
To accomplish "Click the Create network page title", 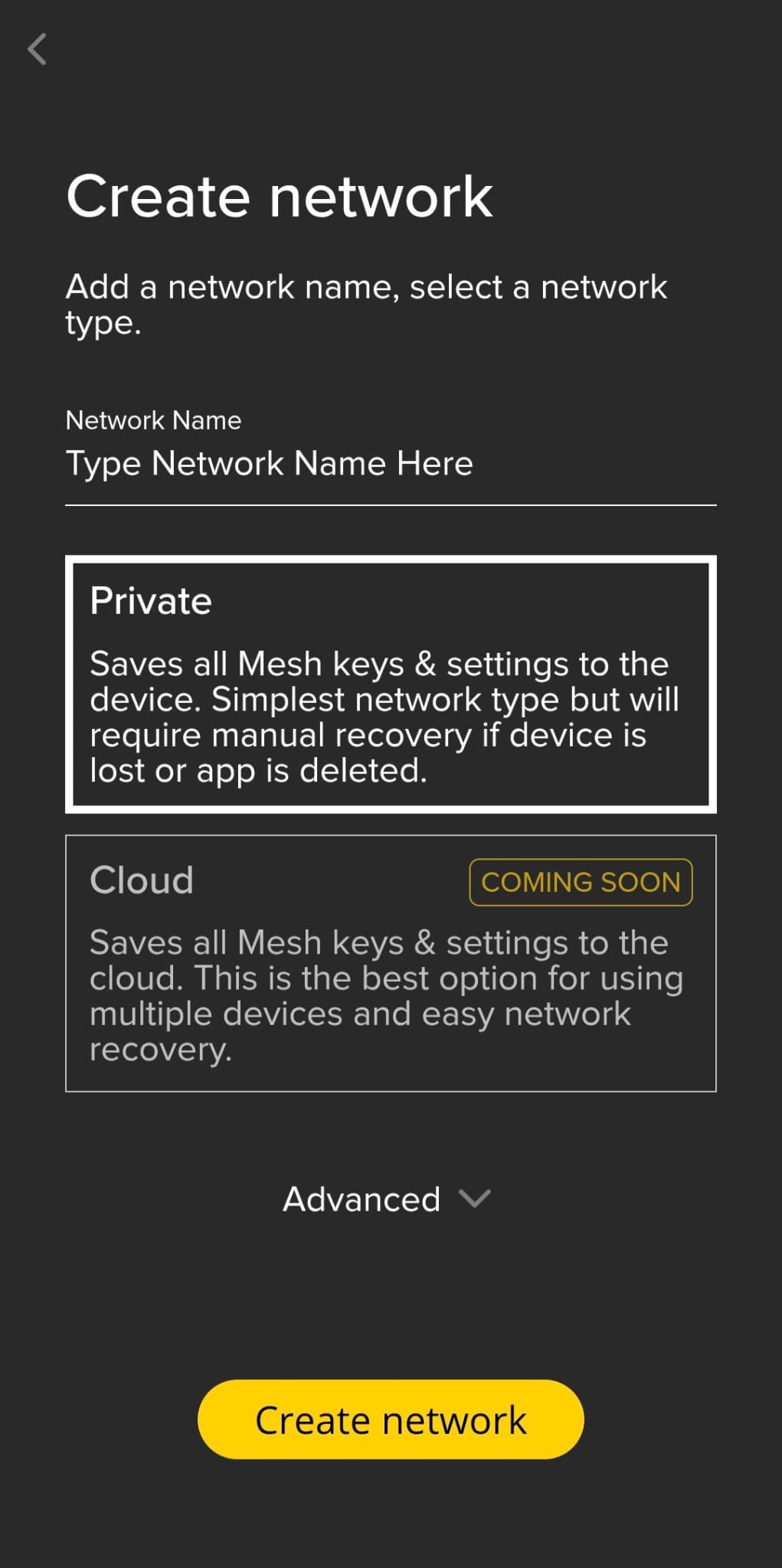I will coord(280,197).
